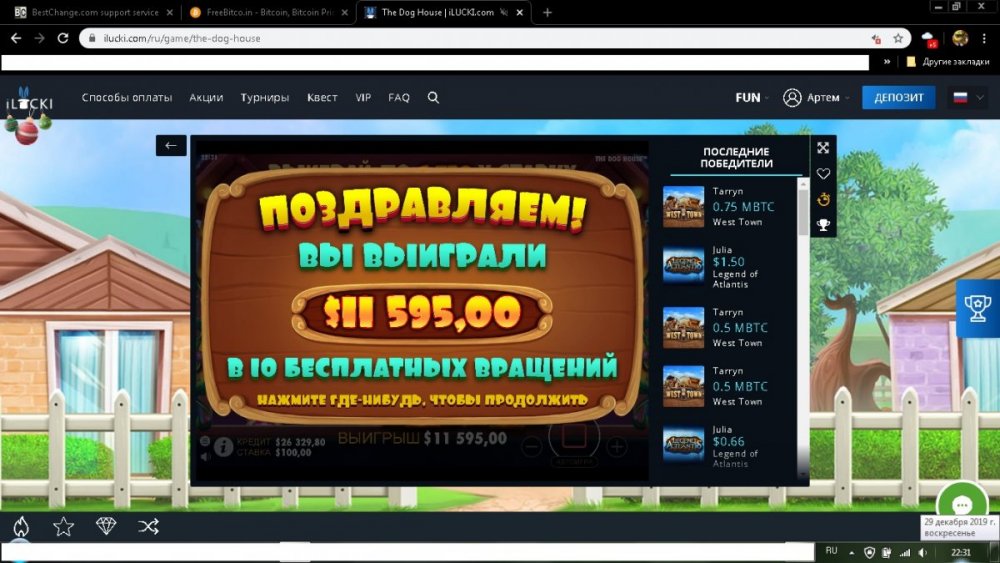The image size is (1000, 563).
Task: Open the stopwatch icon in game sidebar
Action: (823, 200)
